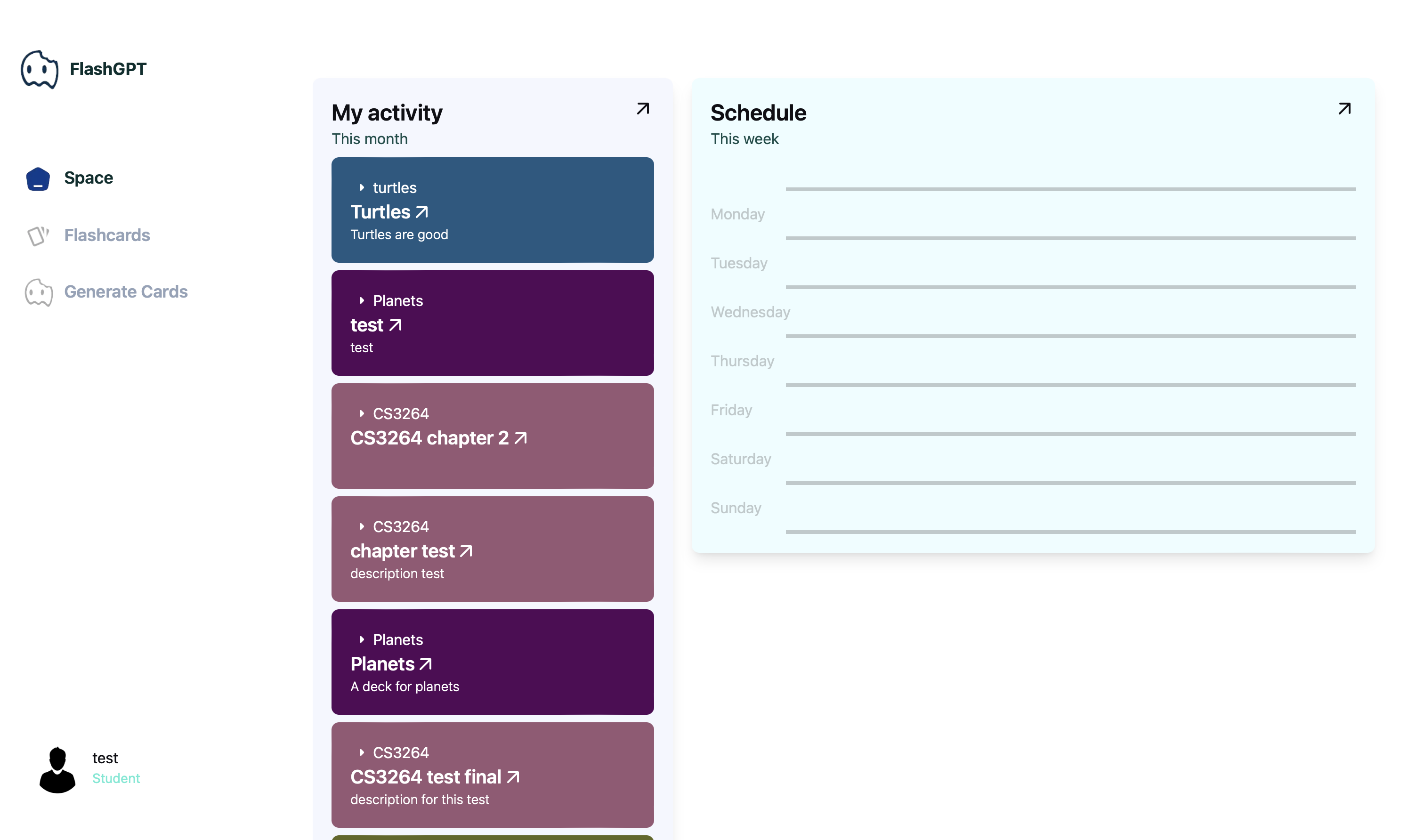Viewport: 1424px width, 840px height.
Task: Go to the Generate Cards menu item
Action: click(x=126, y=292)
